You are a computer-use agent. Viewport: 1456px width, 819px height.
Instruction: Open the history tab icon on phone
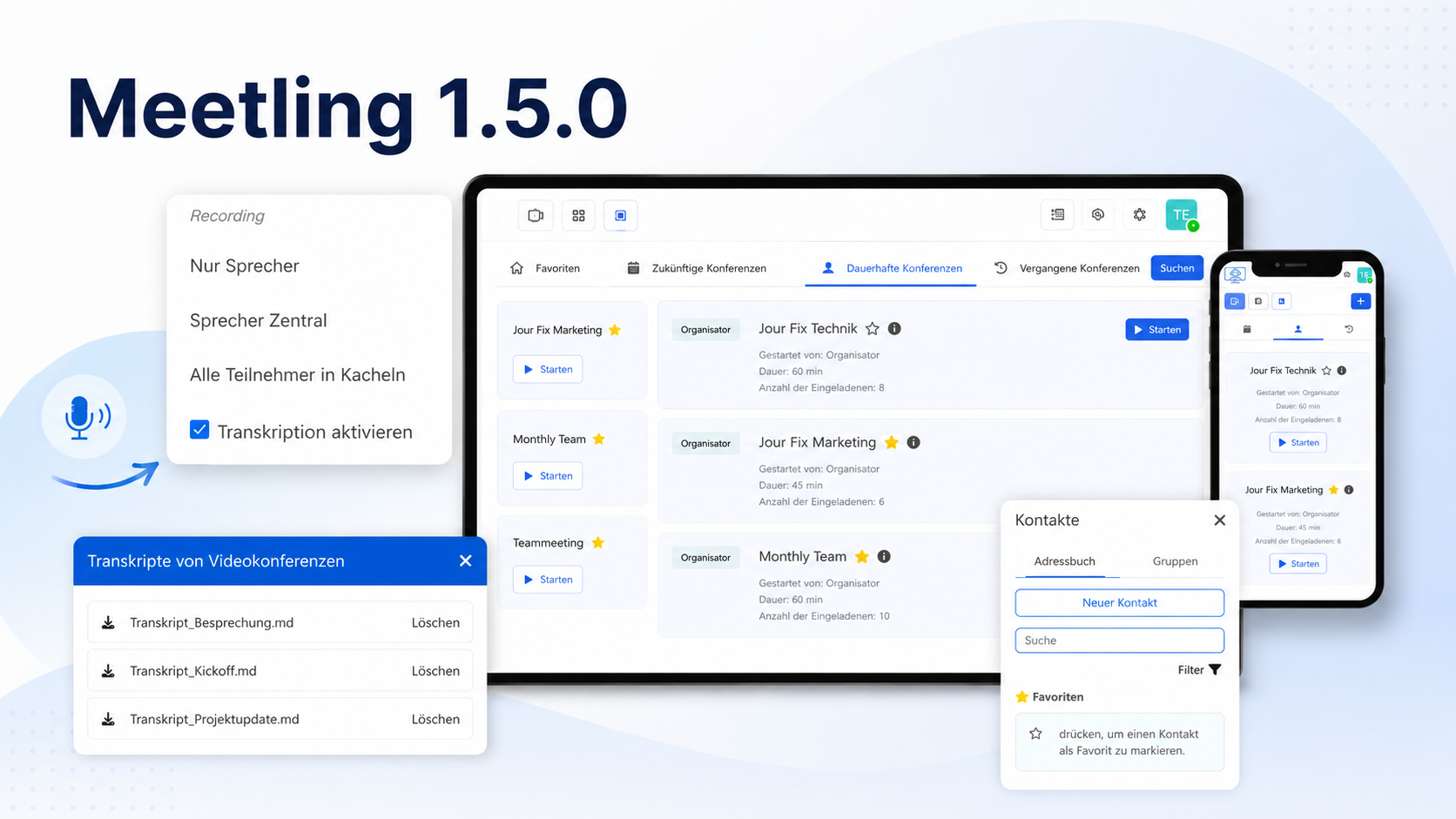[1349, 329]
